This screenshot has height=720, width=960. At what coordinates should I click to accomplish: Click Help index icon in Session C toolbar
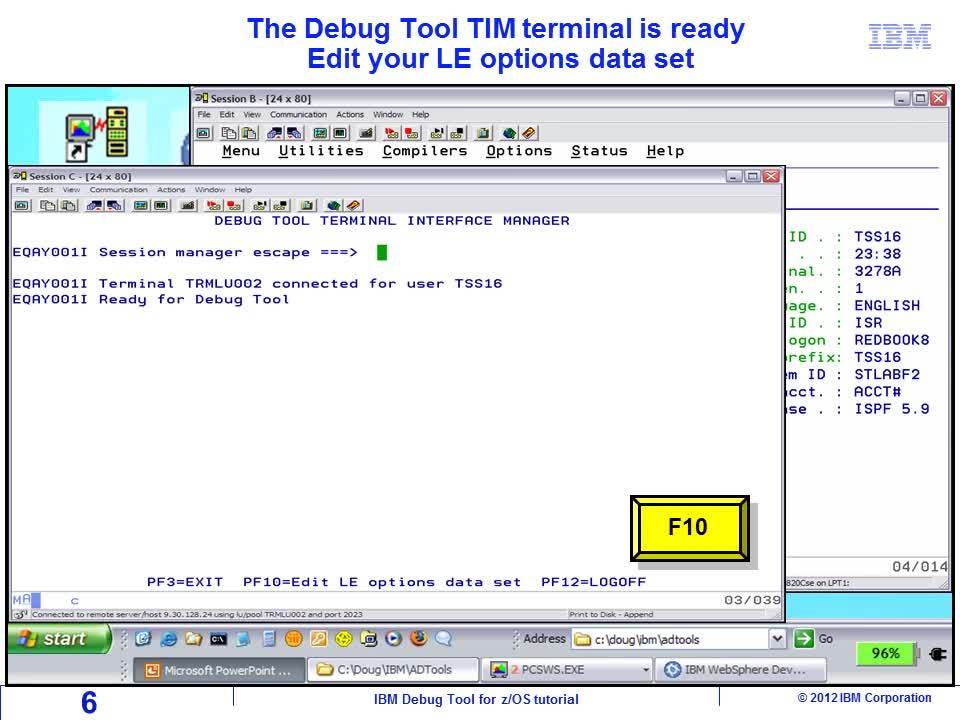click(353, 206)
